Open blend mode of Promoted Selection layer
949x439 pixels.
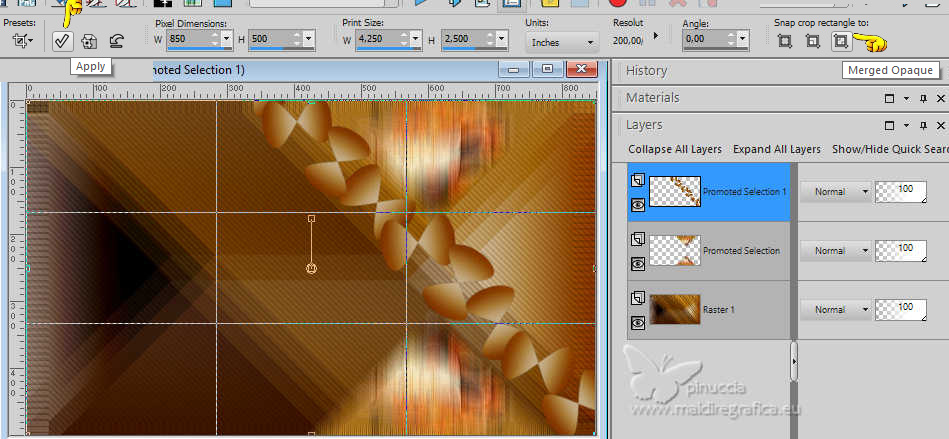click(835, 250)
